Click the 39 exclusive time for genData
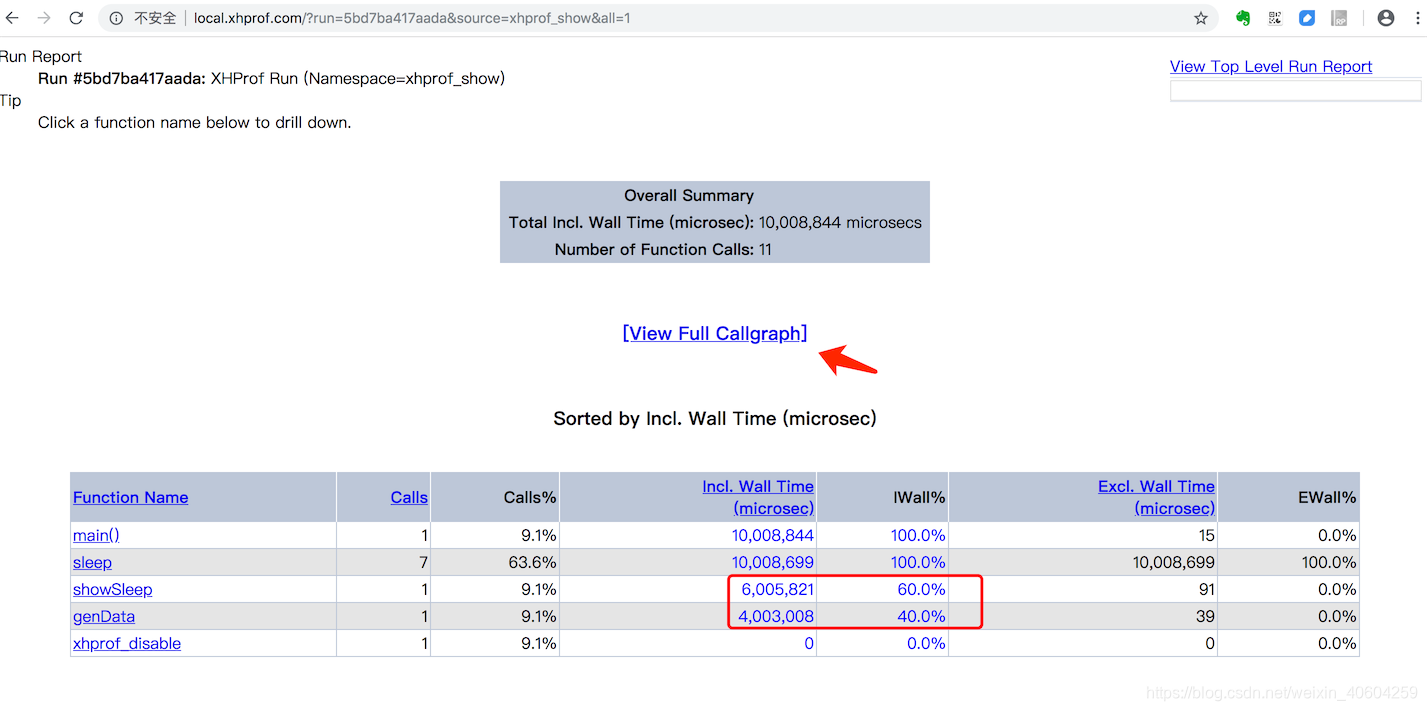 [1205, 616]
